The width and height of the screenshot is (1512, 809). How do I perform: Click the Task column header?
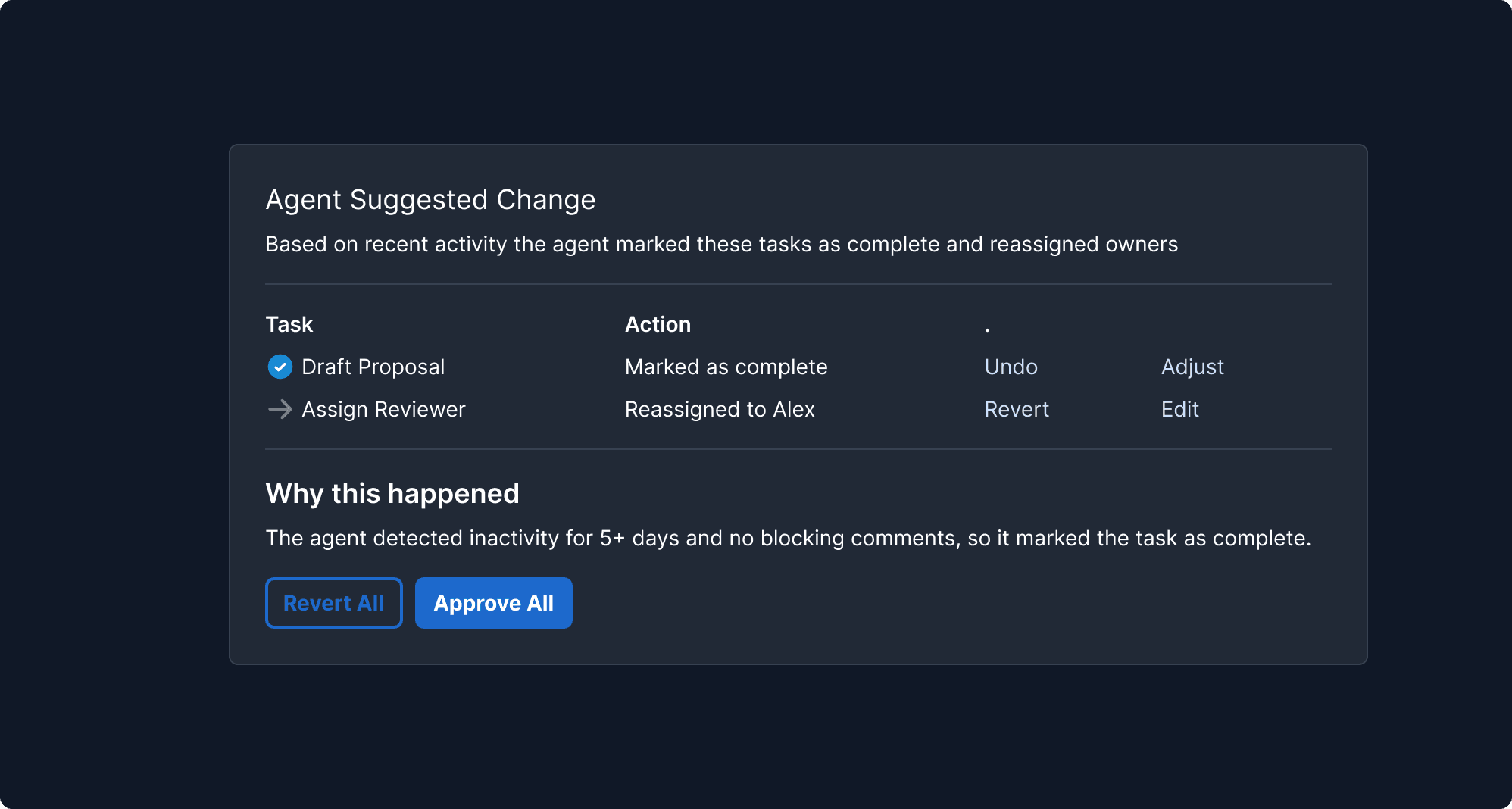coord(289,324)
